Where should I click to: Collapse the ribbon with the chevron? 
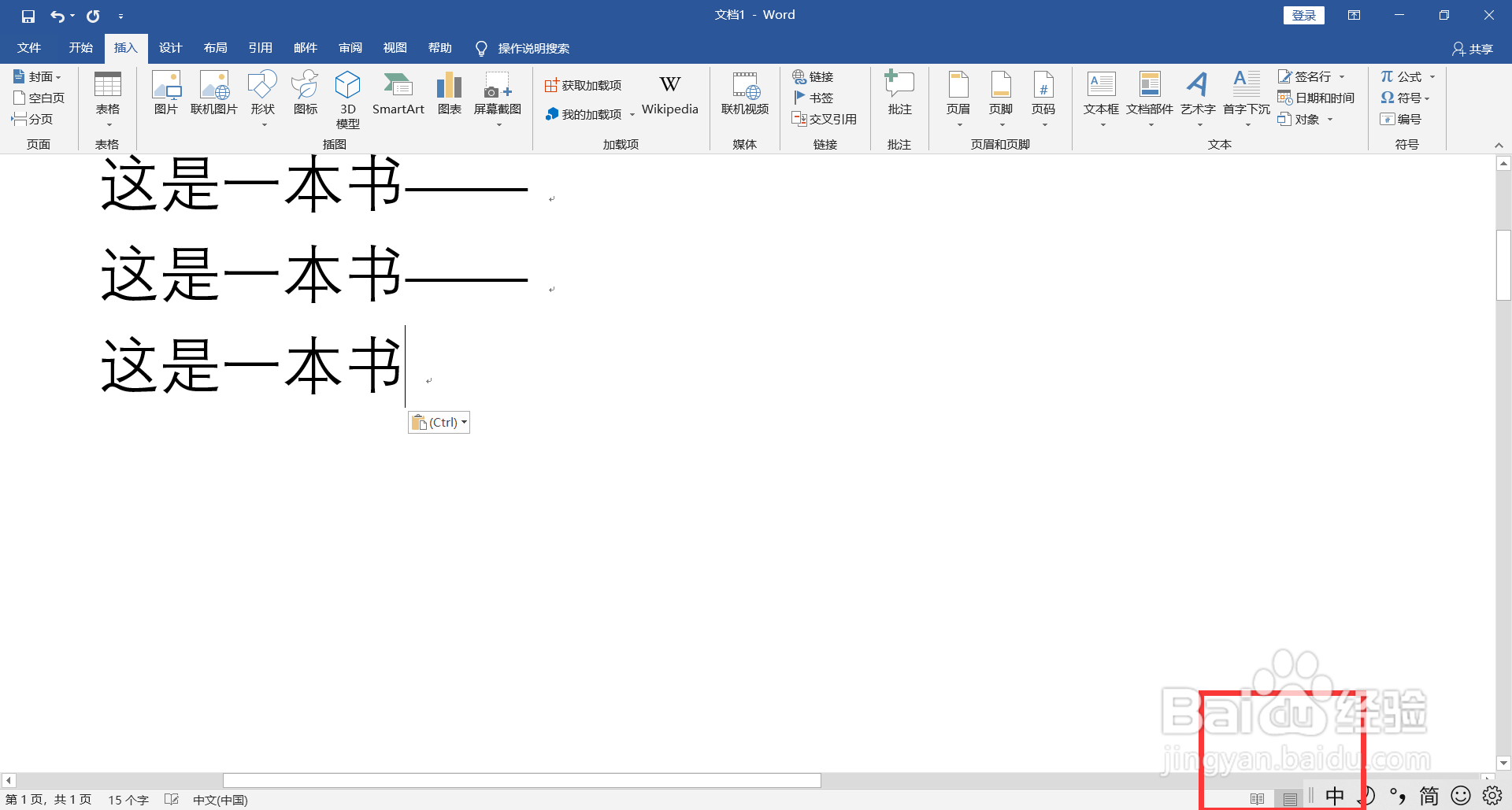1499,145
